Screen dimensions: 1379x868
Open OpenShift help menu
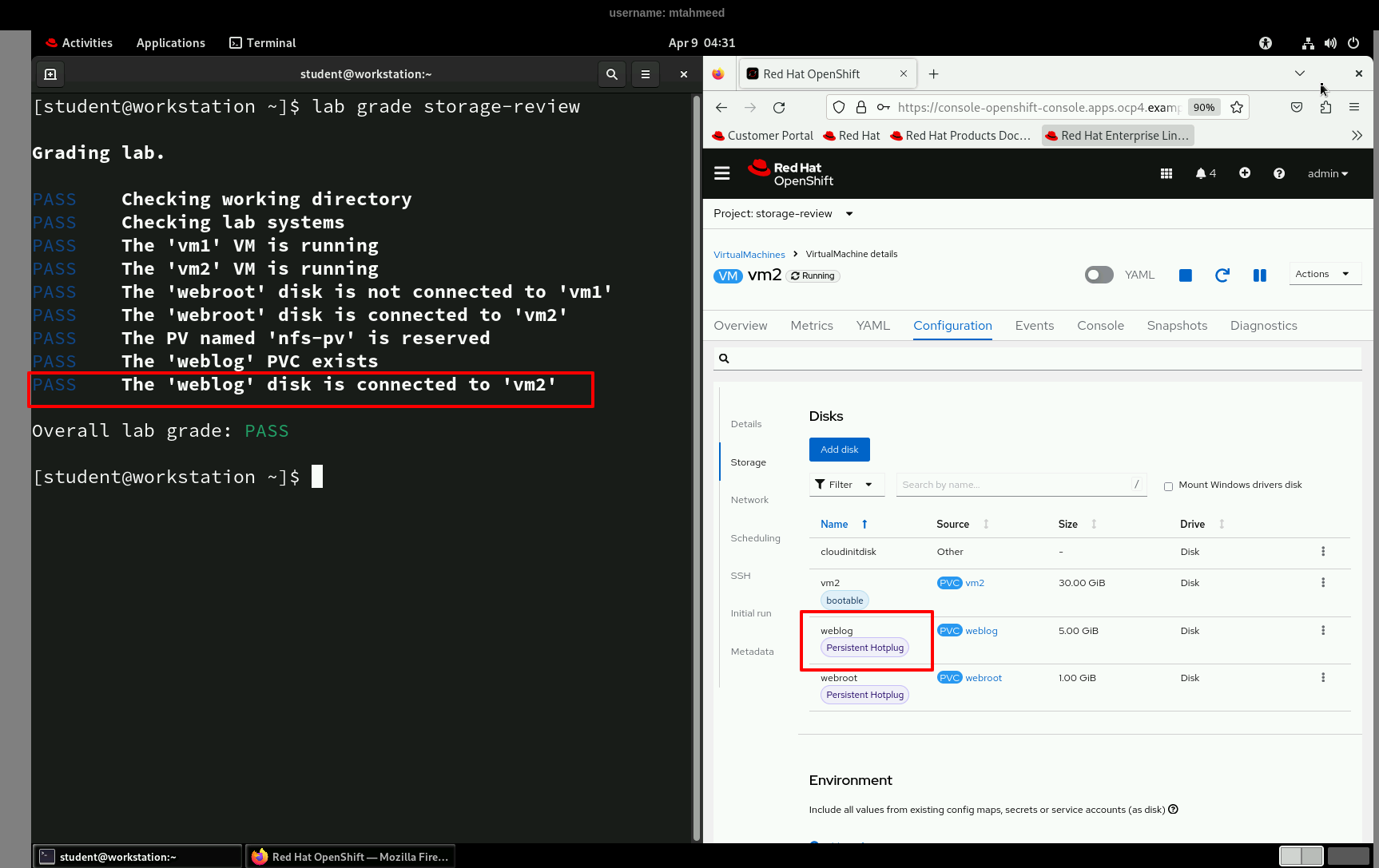pyautogui.click(x=1279, y=173)
